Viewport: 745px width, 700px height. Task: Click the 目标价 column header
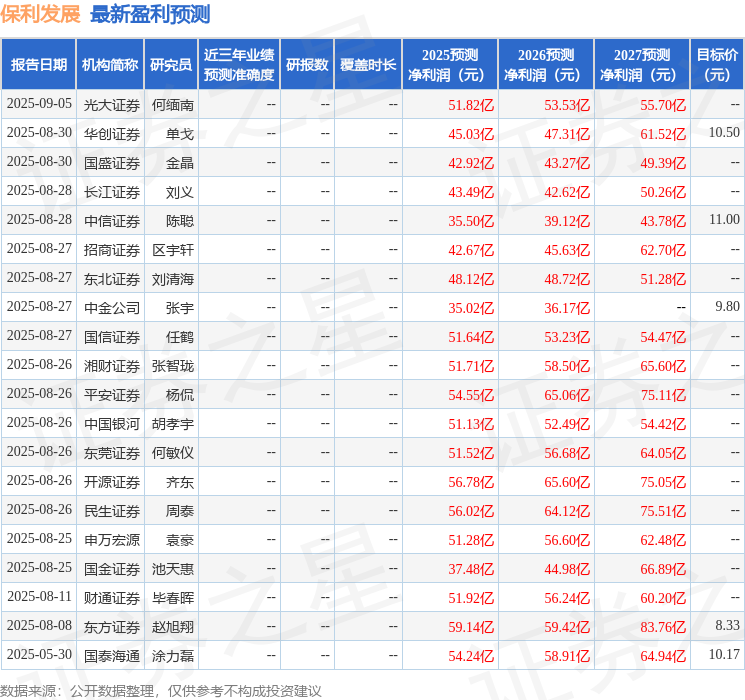click(x=717, y=65)
